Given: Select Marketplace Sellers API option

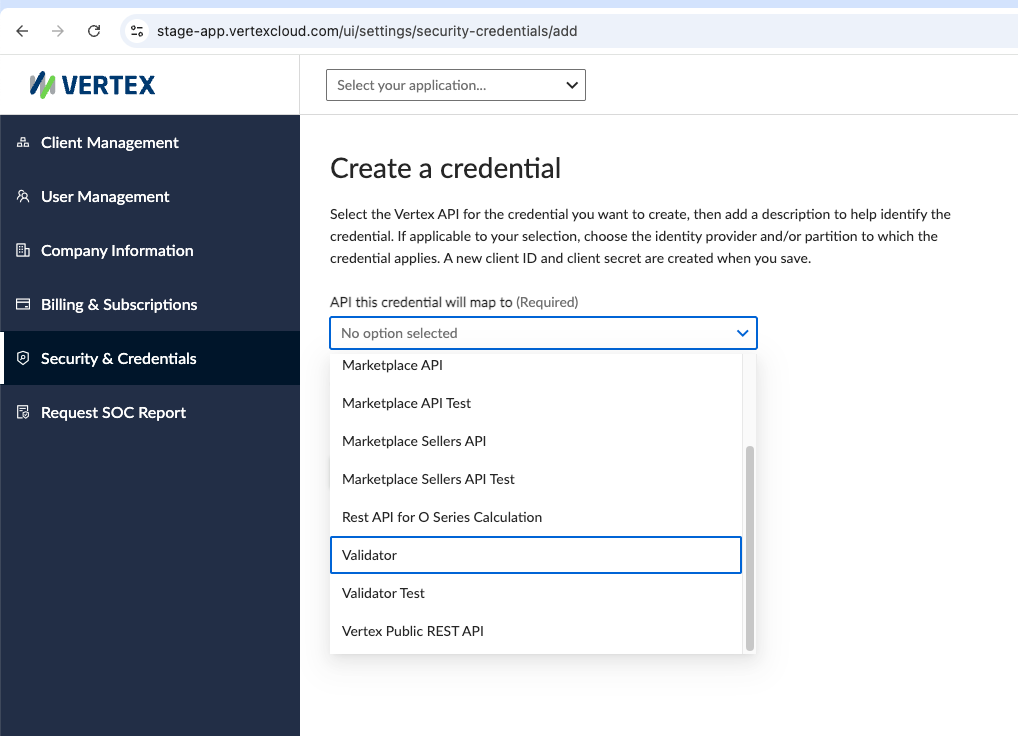Looking at the screenshot, I should tap(536, 441).
